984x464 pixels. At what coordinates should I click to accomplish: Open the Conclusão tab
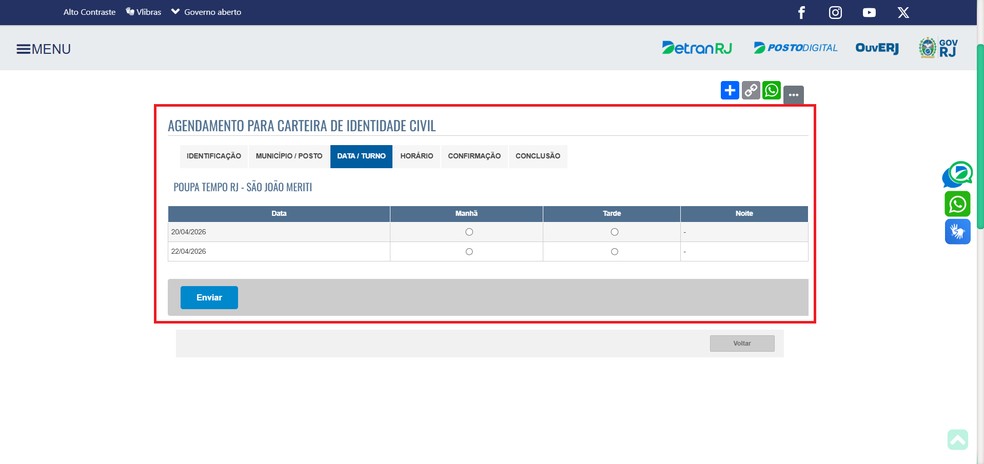538,156
